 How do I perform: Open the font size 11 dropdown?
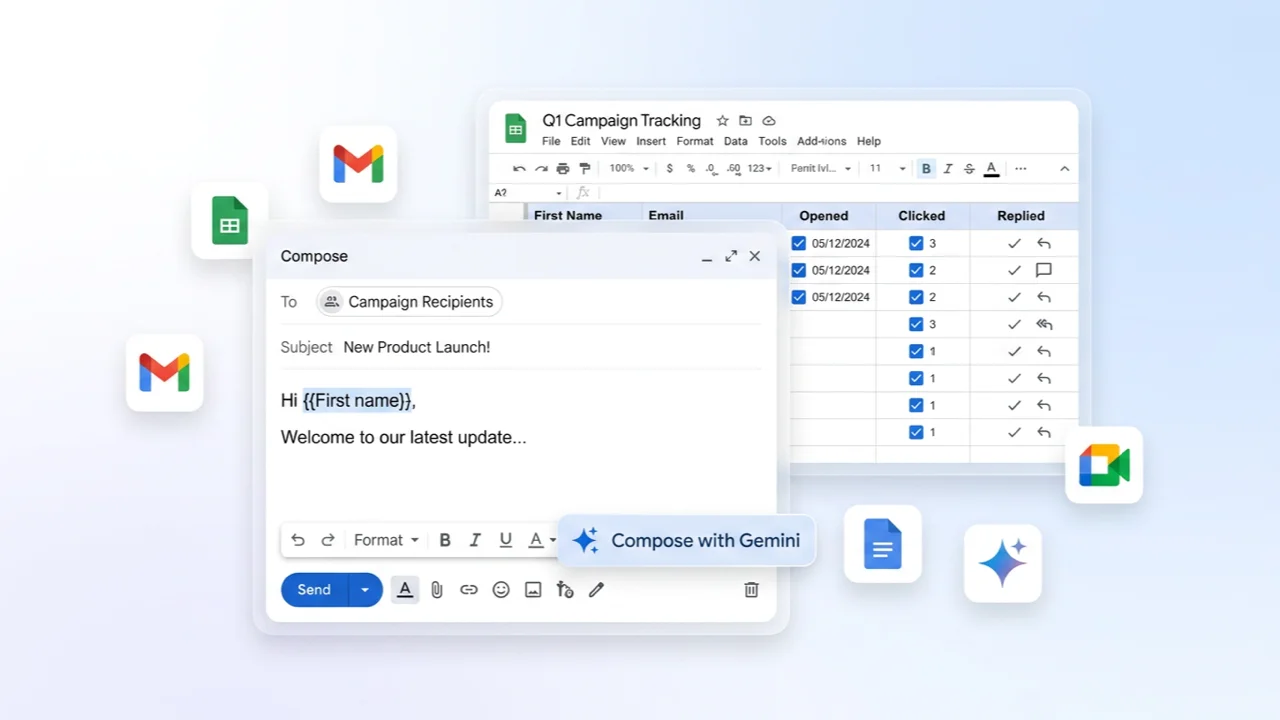[887, 169]
